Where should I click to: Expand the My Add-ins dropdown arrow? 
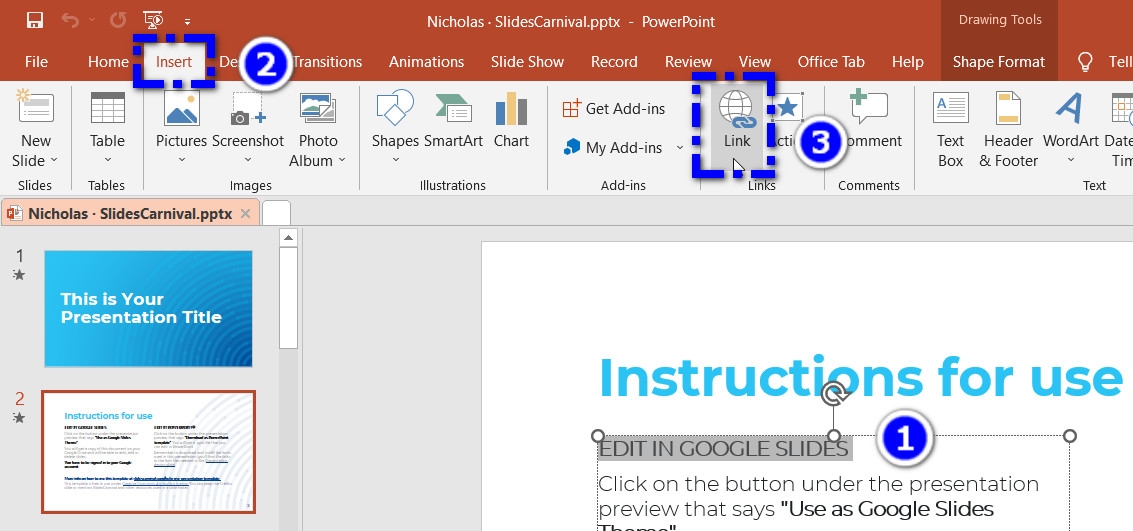click(x=680, y=147)
